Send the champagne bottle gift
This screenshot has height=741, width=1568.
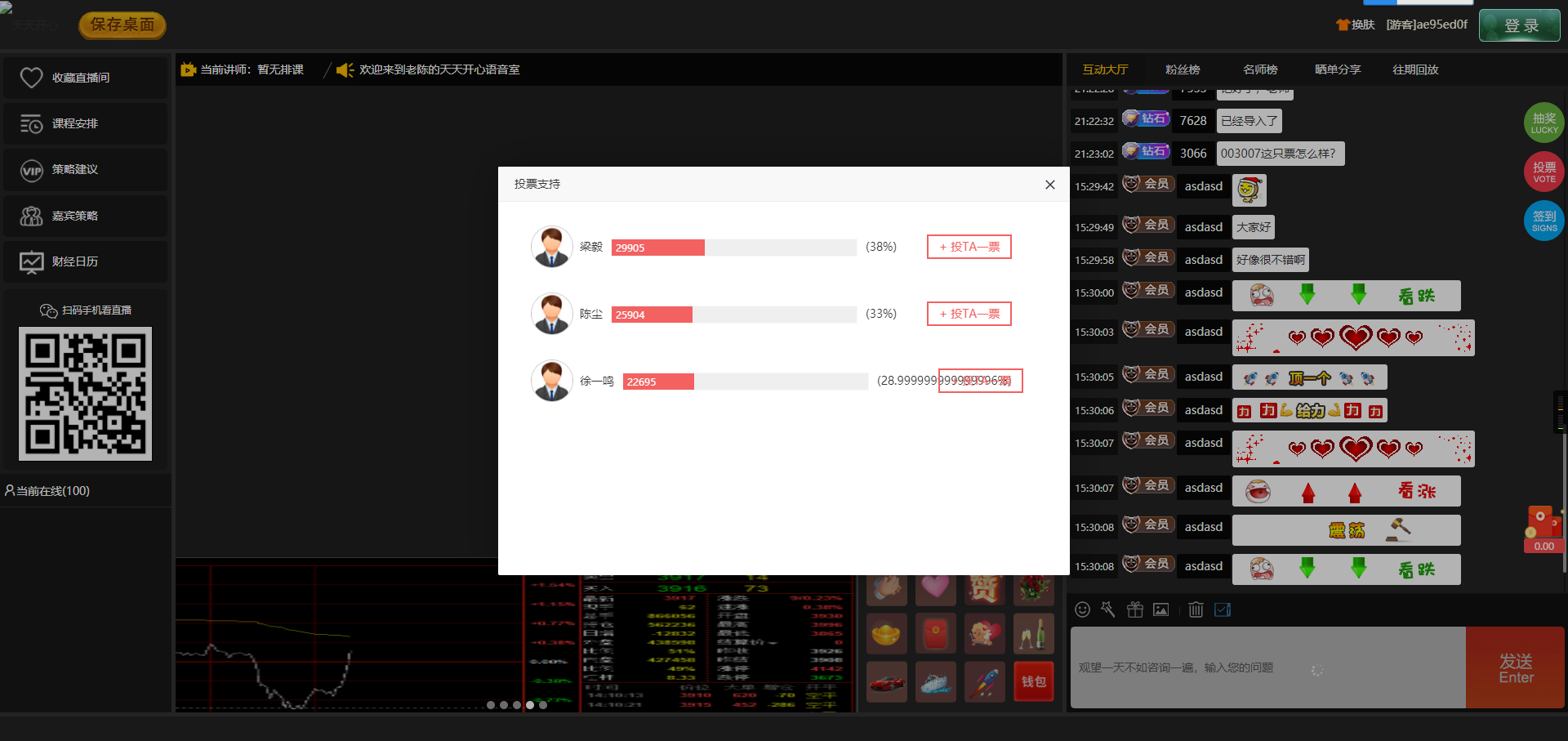(1033, 634)
